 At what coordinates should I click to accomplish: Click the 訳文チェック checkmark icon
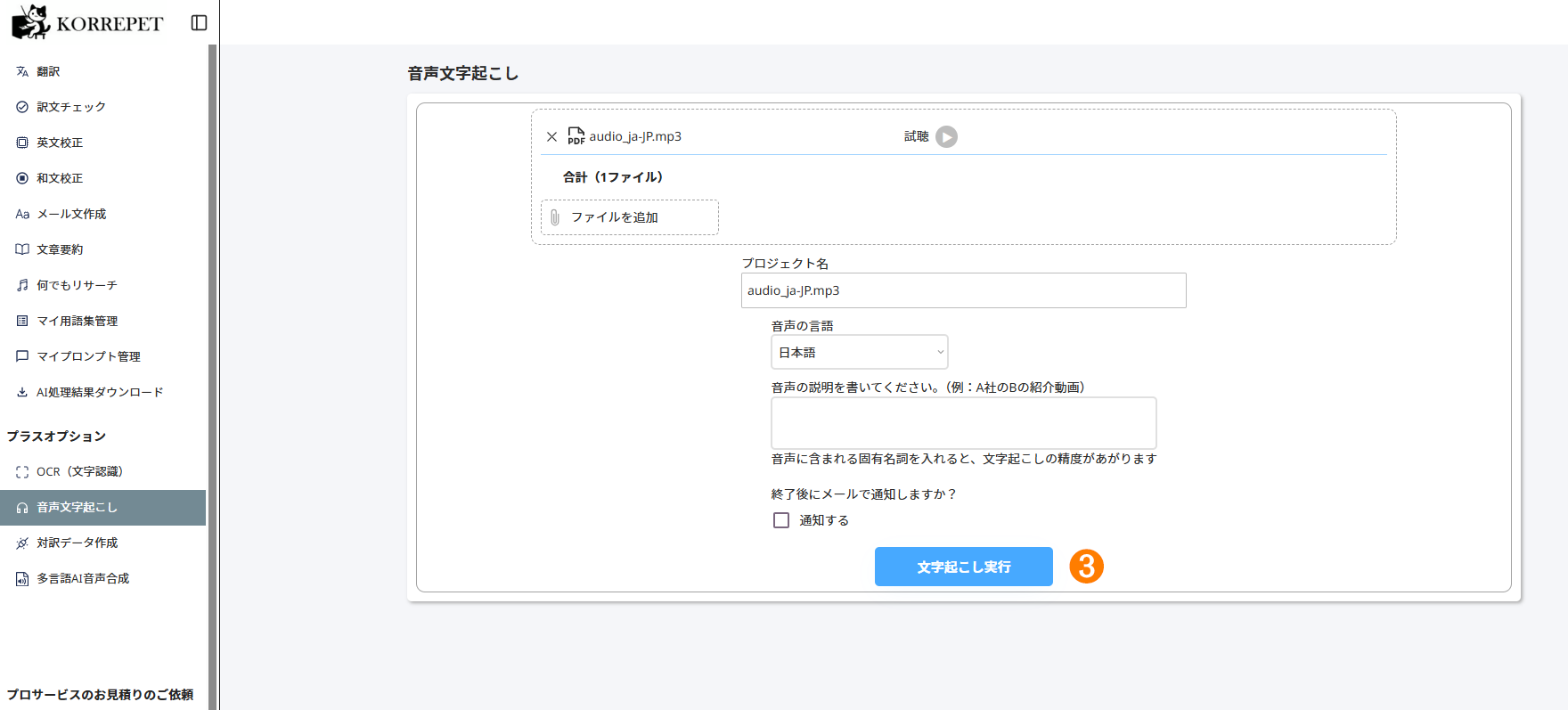tap(22, 107)
